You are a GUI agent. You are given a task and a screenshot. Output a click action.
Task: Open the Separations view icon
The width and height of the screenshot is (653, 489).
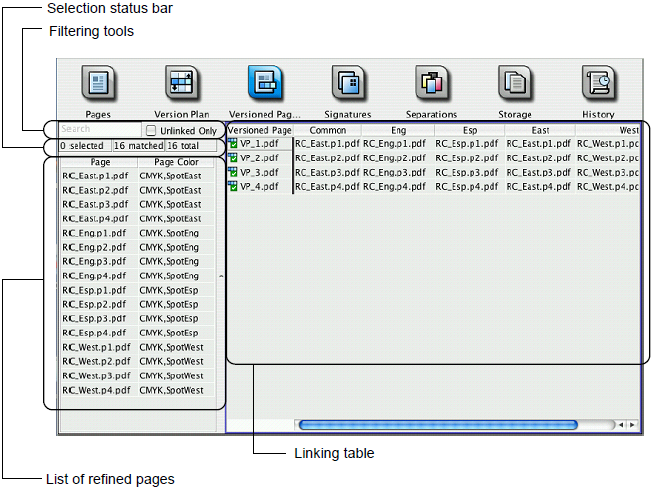432,84
